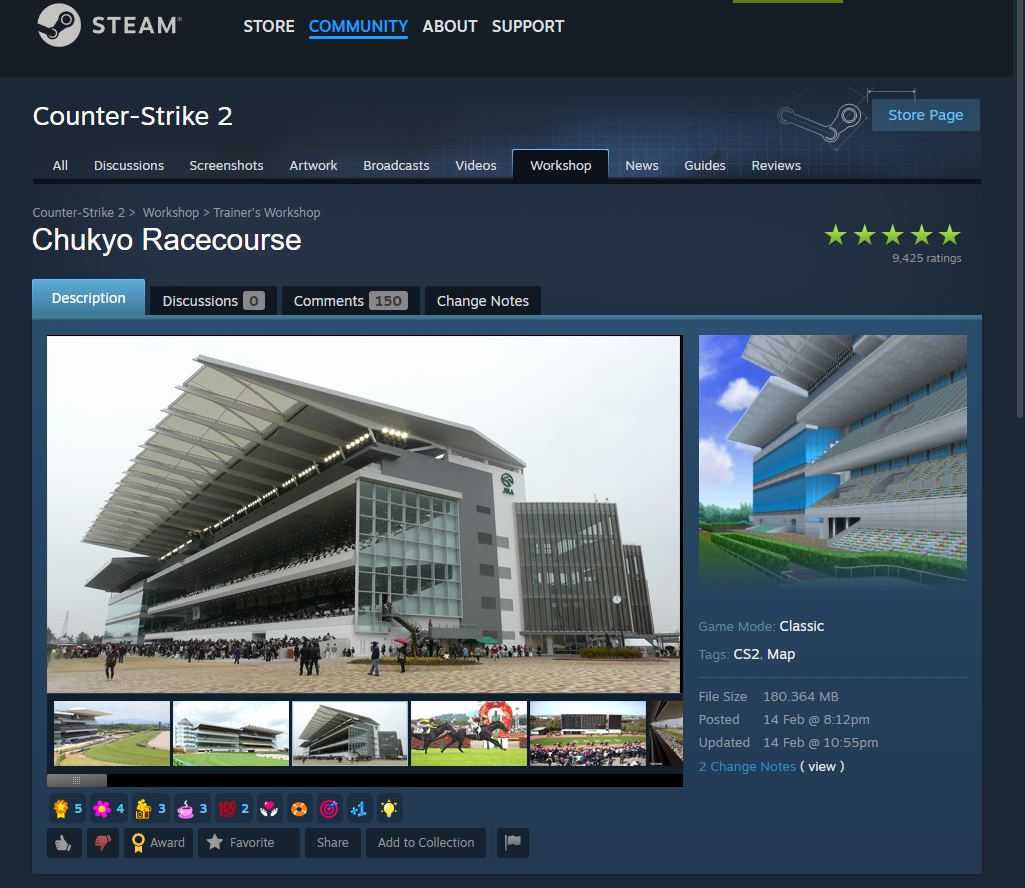This screenshot has height=888, width=1025.
Task: Switch to the Guides hub tab
Action: click(705, 165)
